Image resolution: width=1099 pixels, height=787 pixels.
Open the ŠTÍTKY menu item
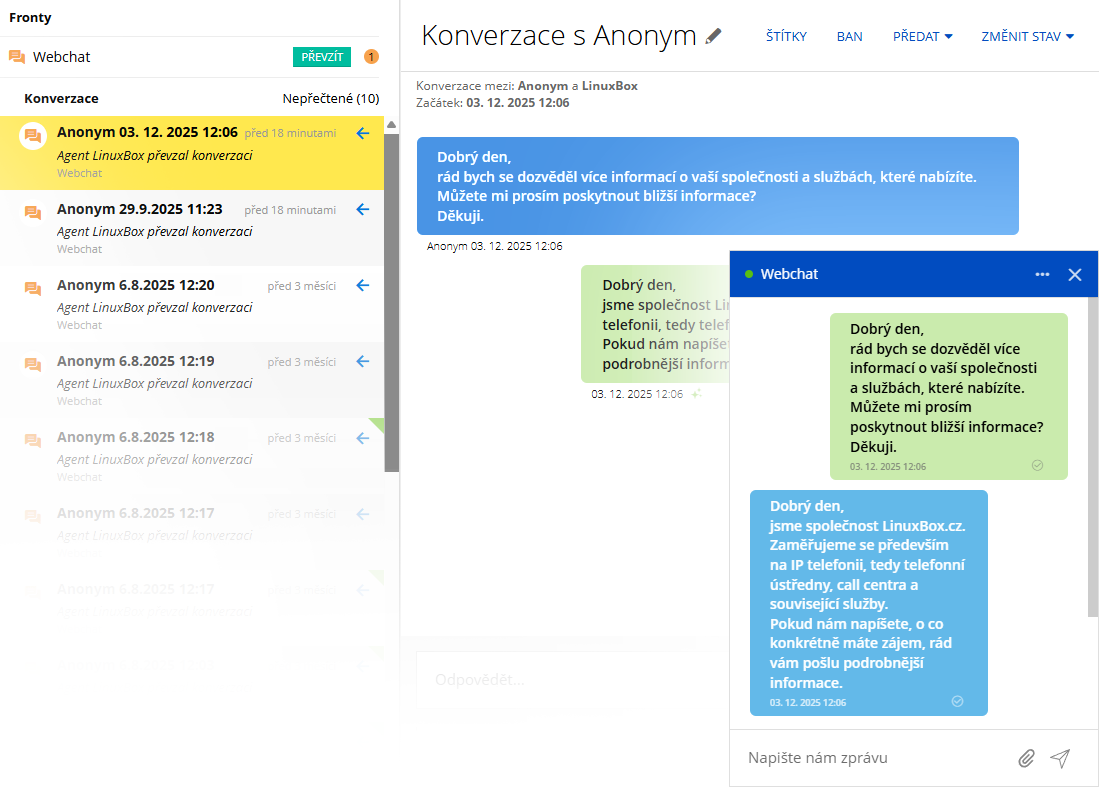(x=786, y=36)
